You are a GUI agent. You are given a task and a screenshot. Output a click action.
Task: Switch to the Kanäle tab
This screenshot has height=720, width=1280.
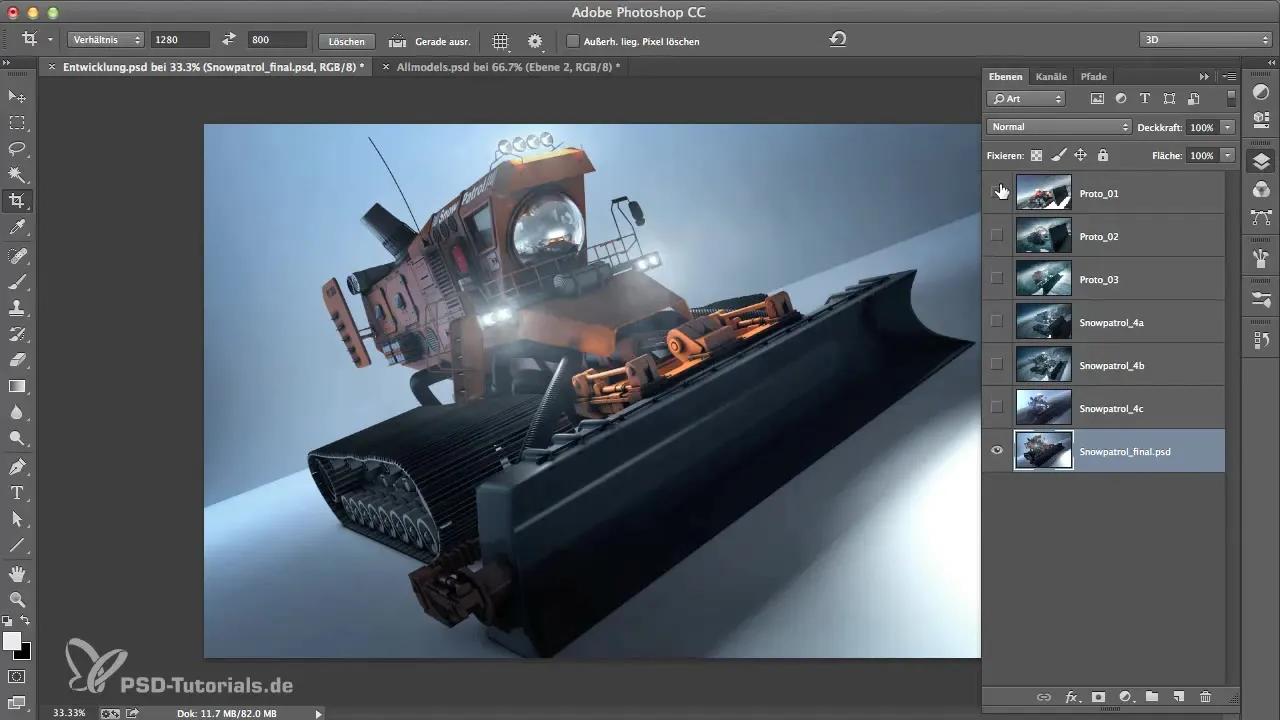[1051, 76]
